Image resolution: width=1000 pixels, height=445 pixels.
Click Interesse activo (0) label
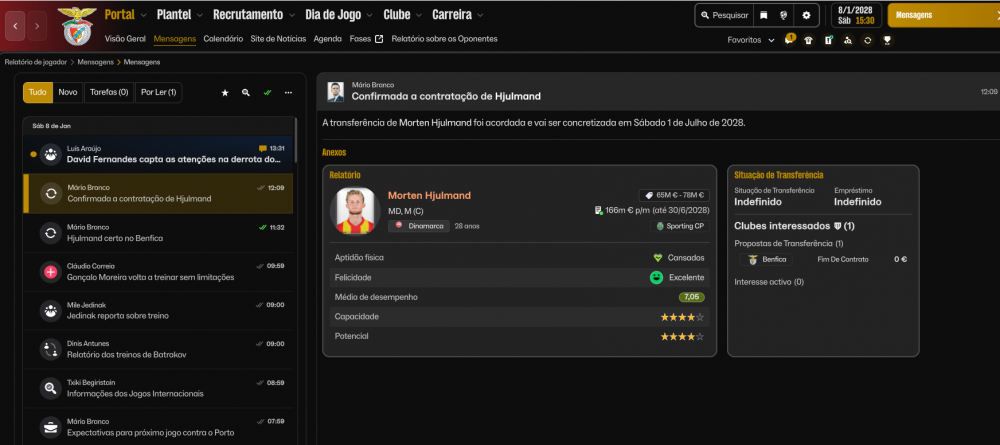pyautogui.click(x=769, y=282)
